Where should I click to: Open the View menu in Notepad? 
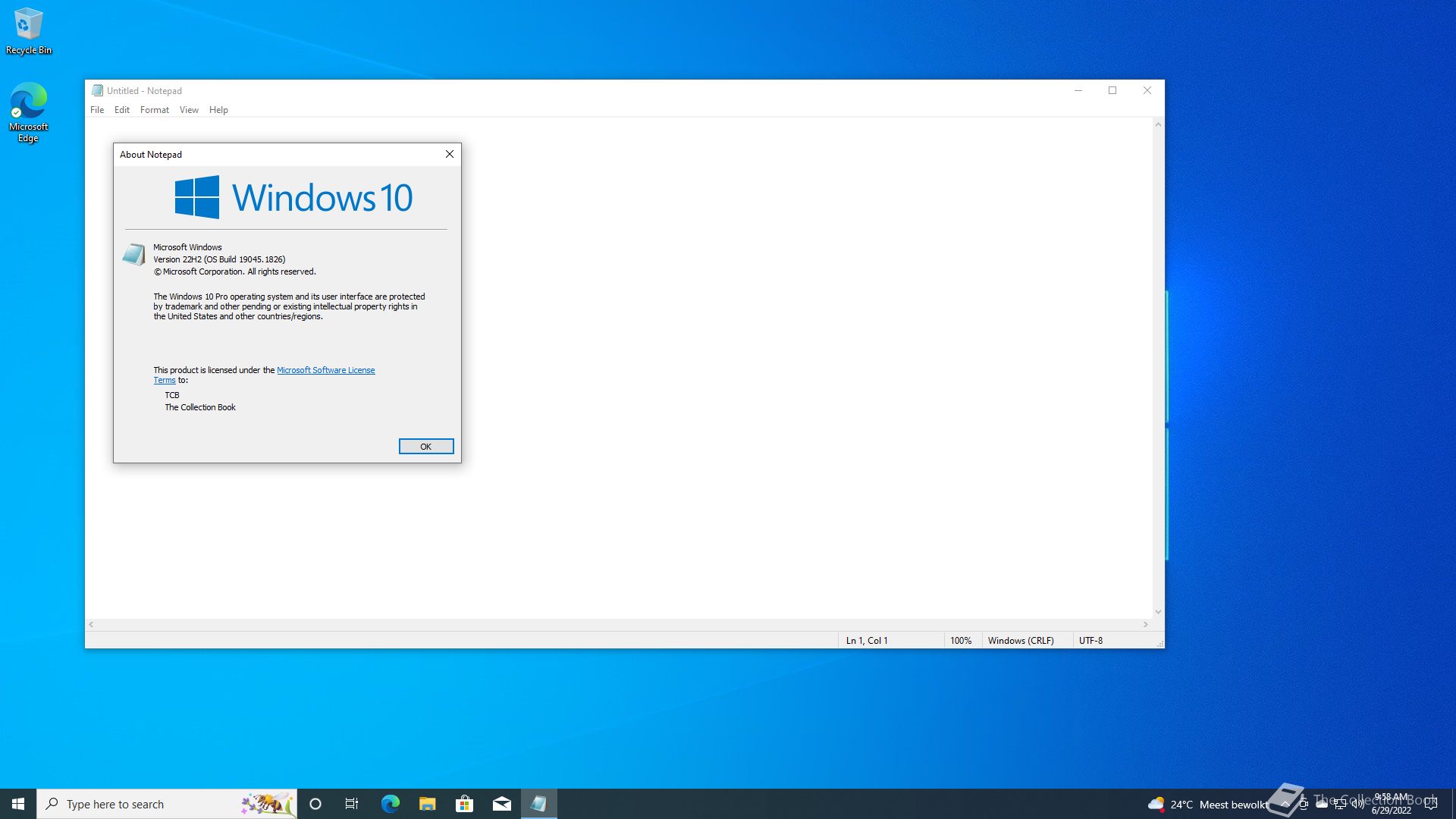(x=189, y=110)
